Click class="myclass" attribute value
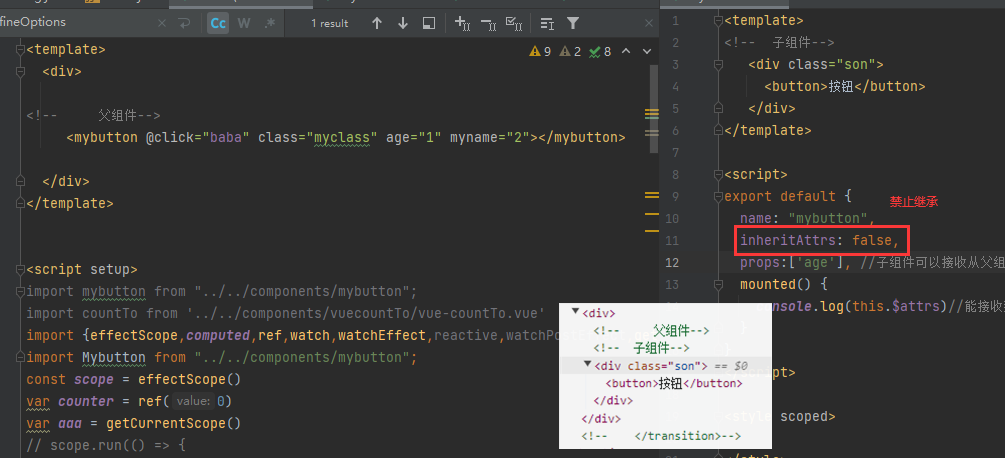 [342, 137]
